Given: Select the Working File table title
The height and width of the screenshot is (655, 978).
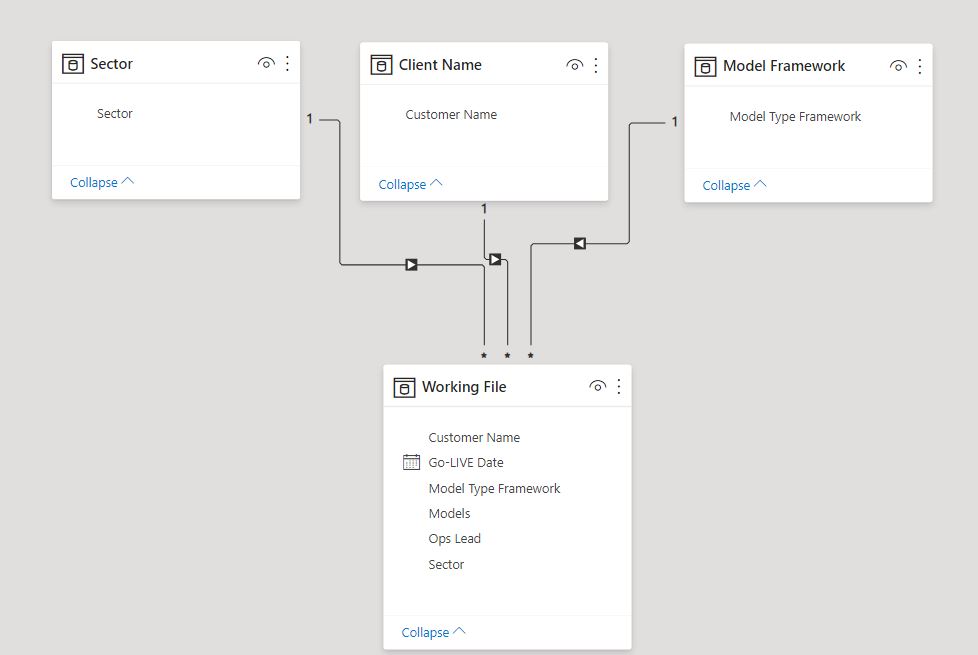Looking at the screenshot, I should 464,387.
